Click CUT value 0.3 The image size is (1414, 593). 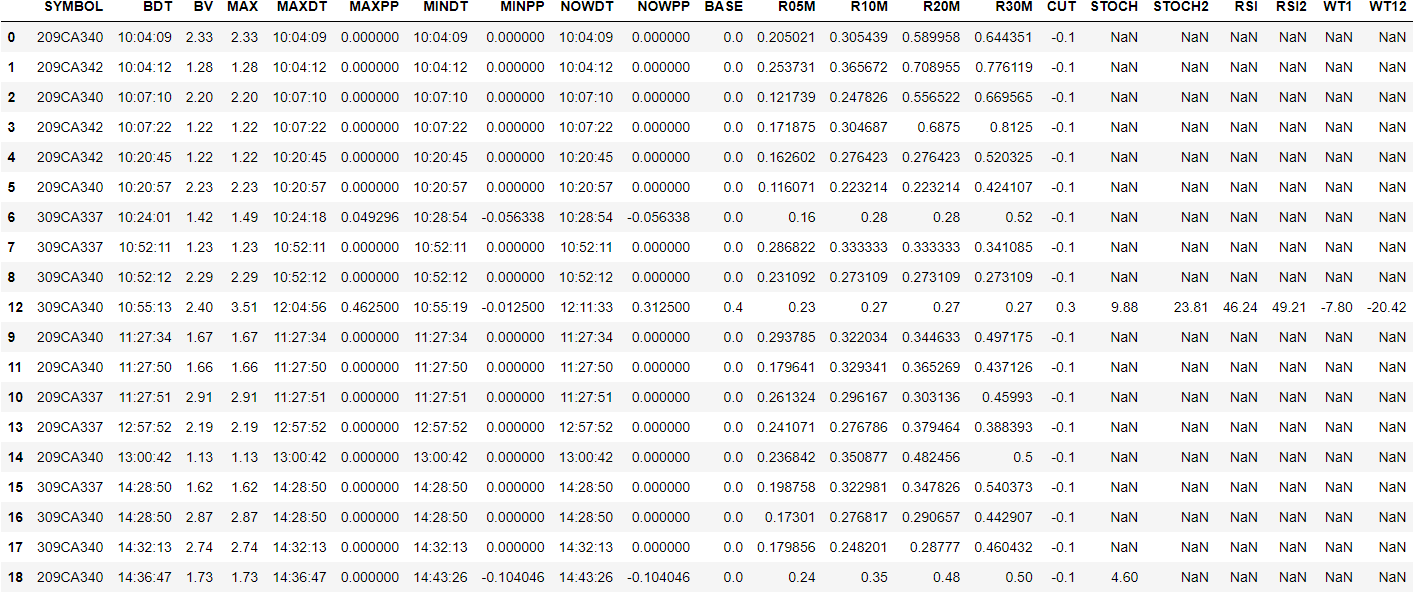(x=1067, y=308)
